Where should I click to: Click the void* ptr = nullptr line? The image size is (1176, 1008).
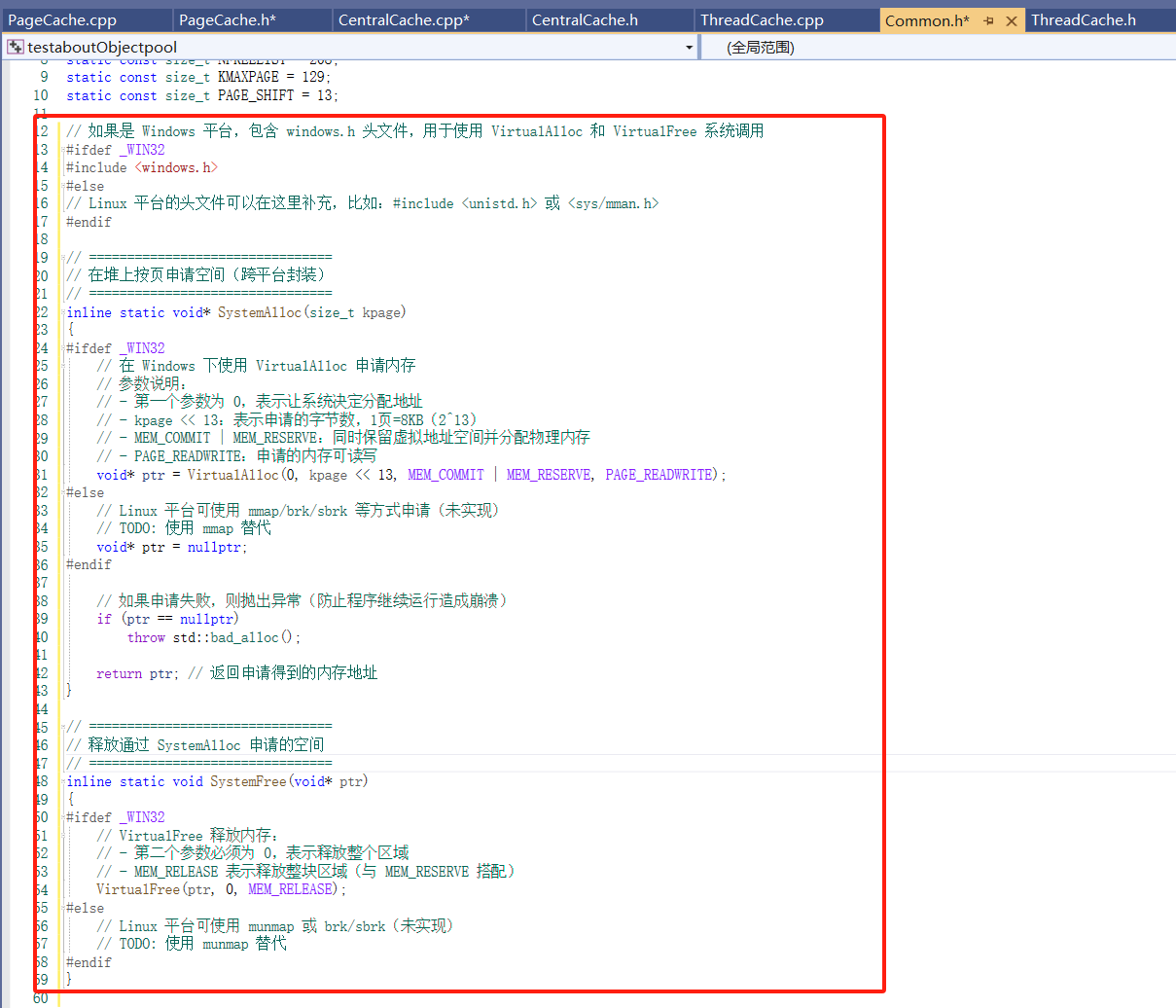[x=172, y=547]
